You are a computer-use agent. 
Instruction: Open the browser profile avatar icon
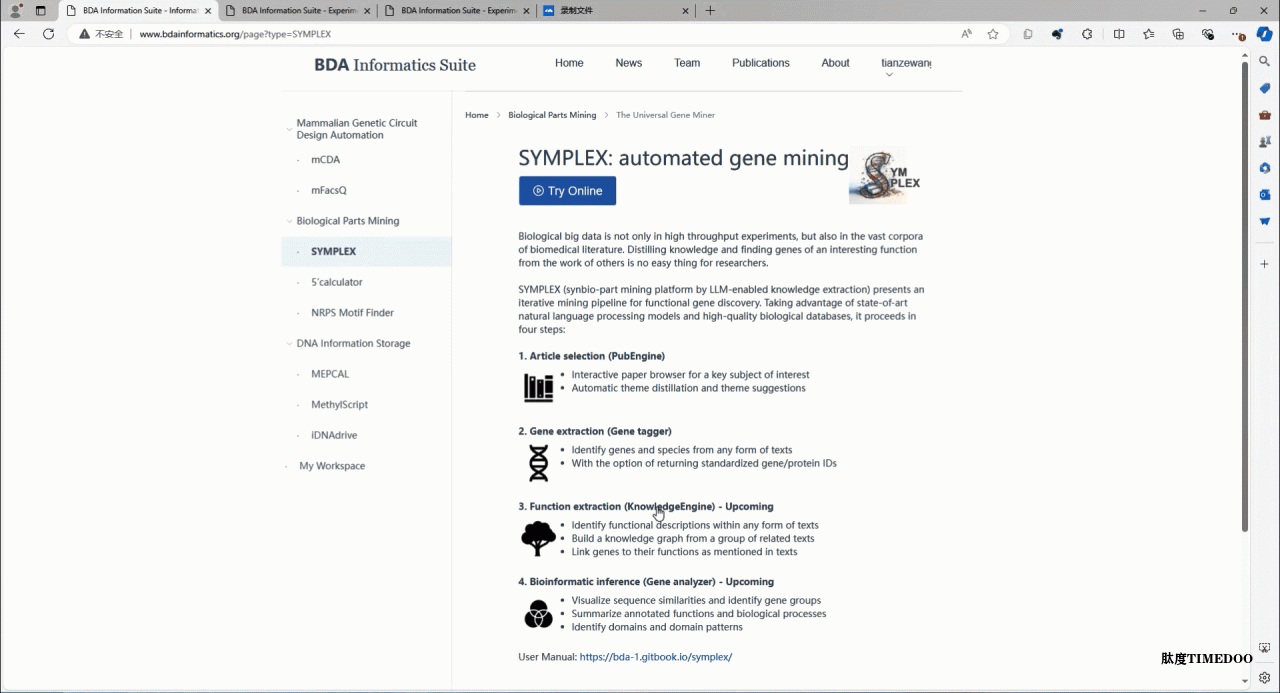click(x=16, y=11)
